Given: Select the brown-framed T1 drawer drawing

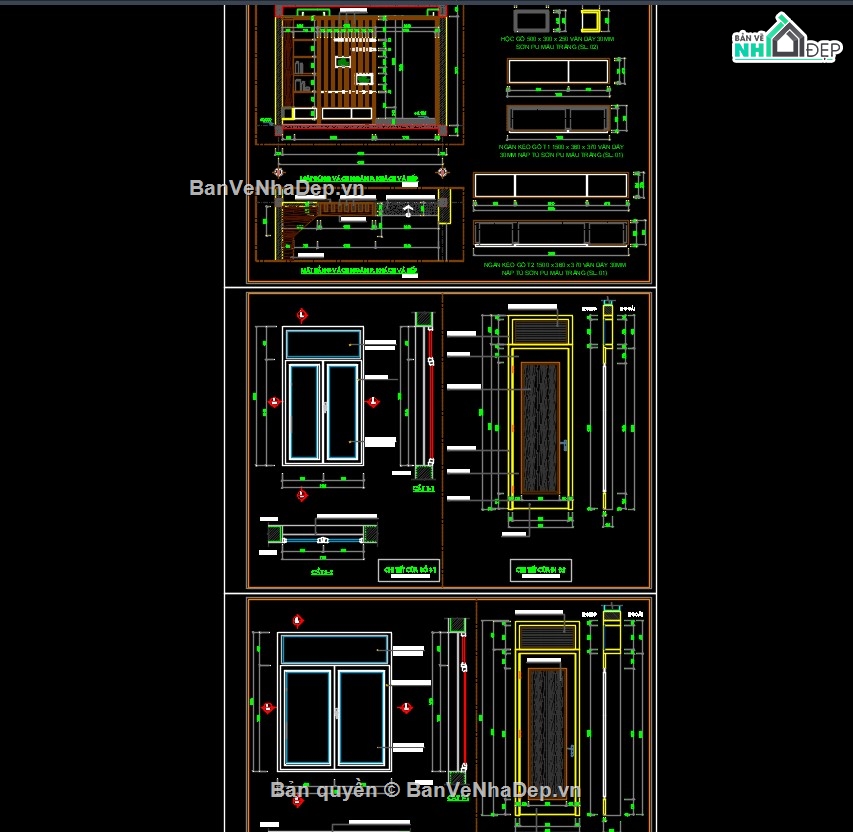Looking at the screenshot, I should [559, 119].
